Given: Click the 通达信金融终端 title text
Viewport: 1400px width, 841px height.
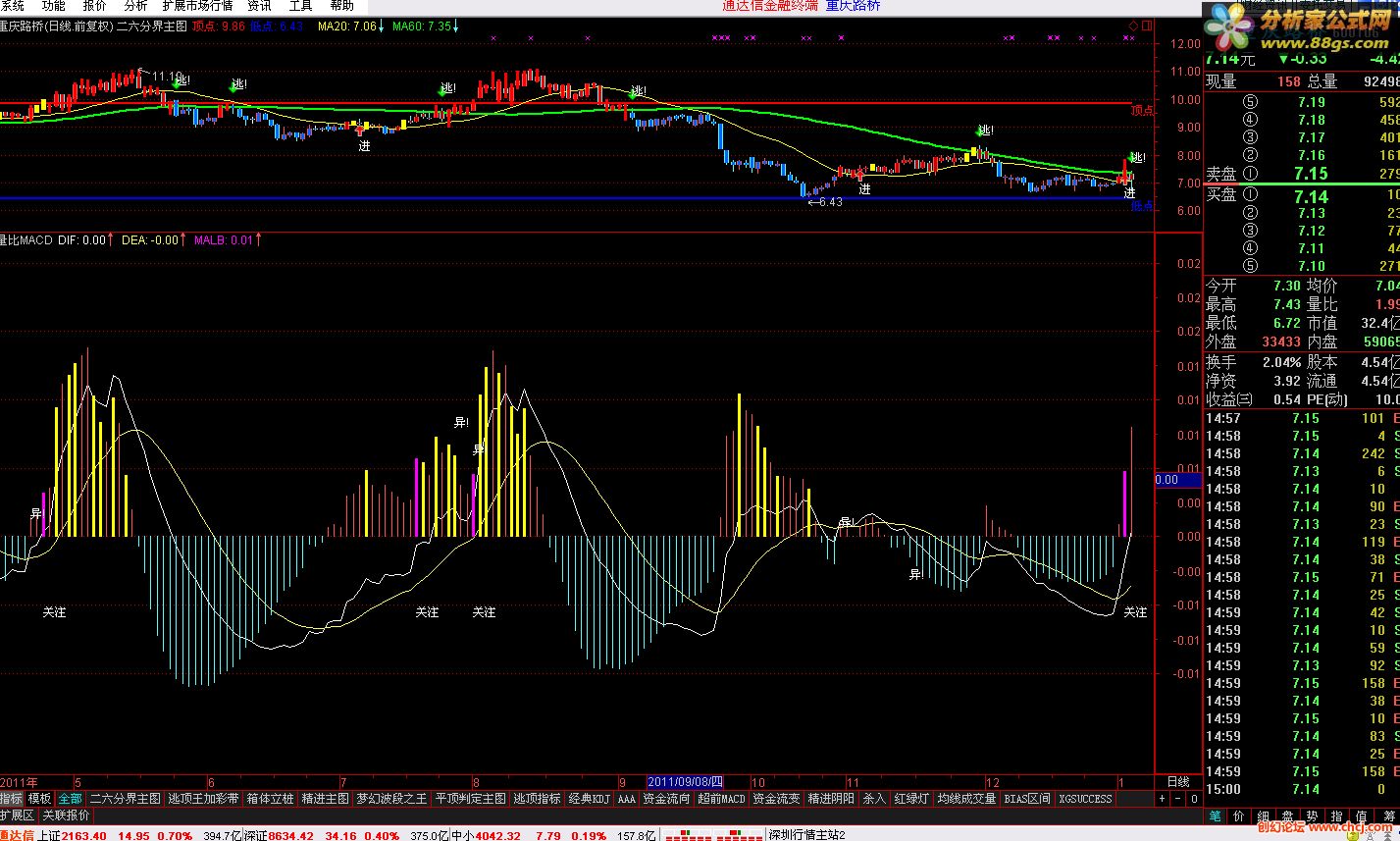Looking at the screenshot, I should [x=770, y=5].
